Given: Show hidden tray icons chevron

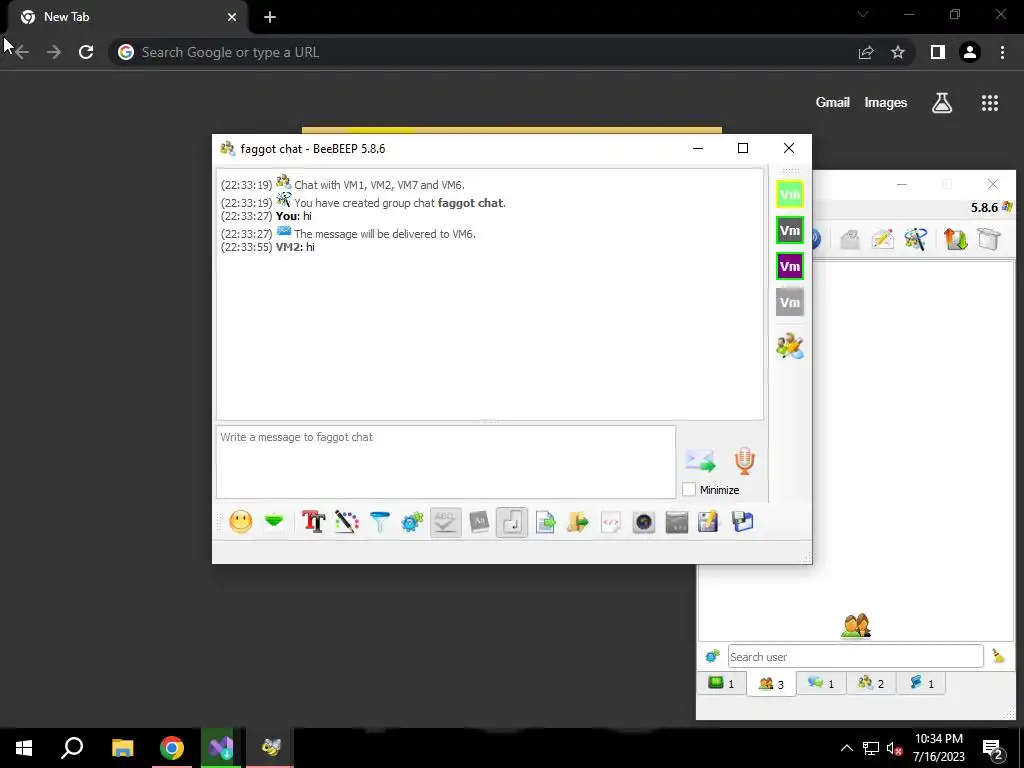Looking at the screenshot, I should 846,748.
